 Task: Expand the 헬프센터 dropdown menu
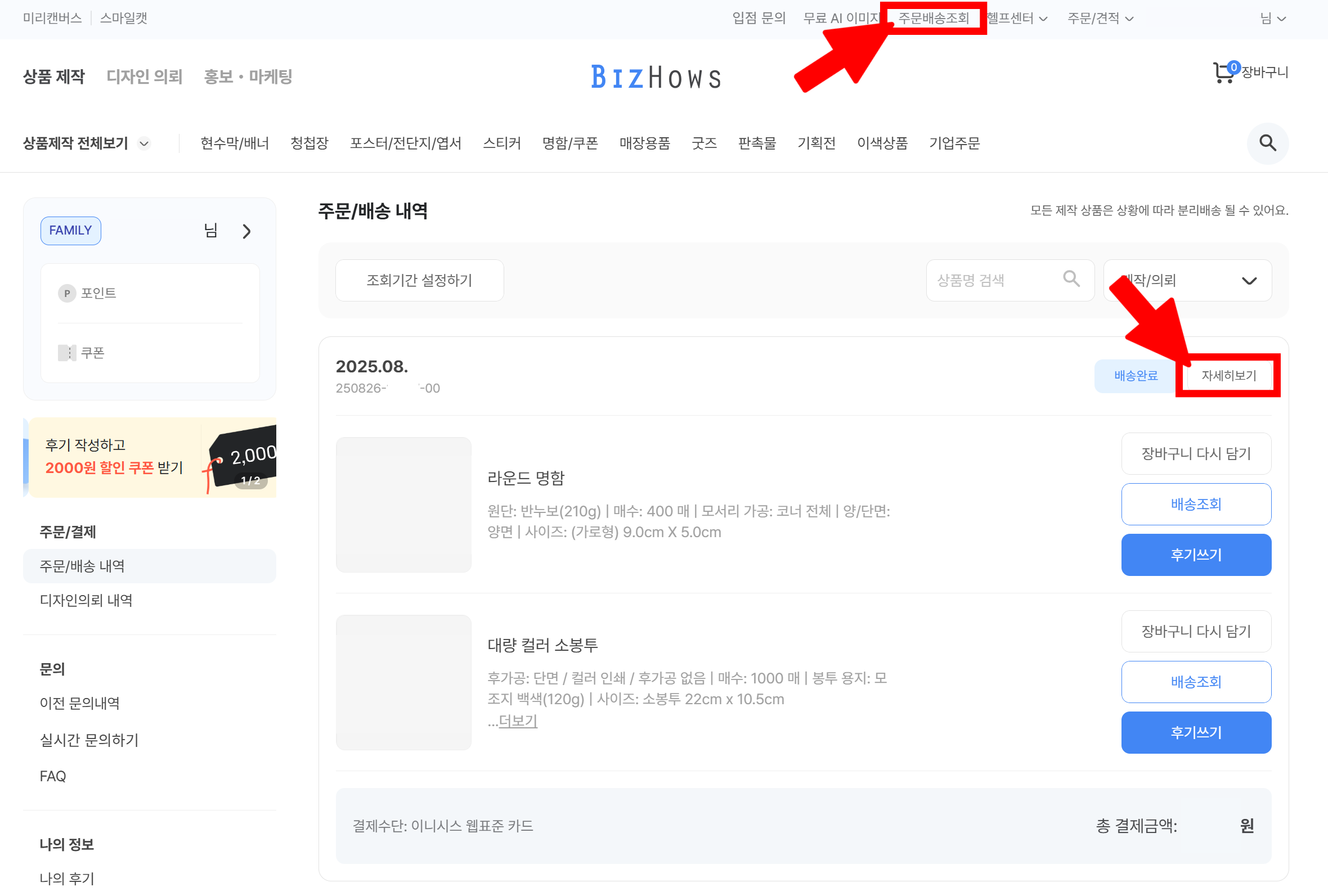point(1017,18)
